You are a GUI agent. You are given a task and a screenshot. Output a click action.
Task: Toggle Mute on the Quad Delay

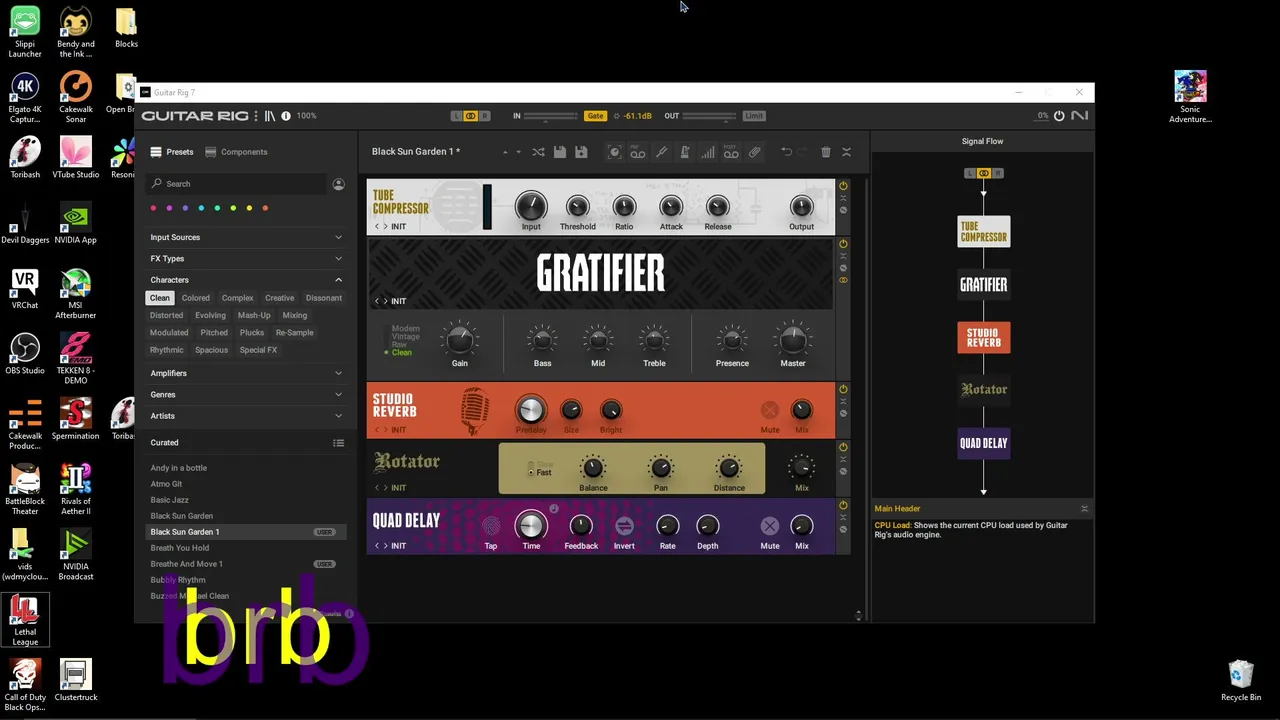coord(769,526)
